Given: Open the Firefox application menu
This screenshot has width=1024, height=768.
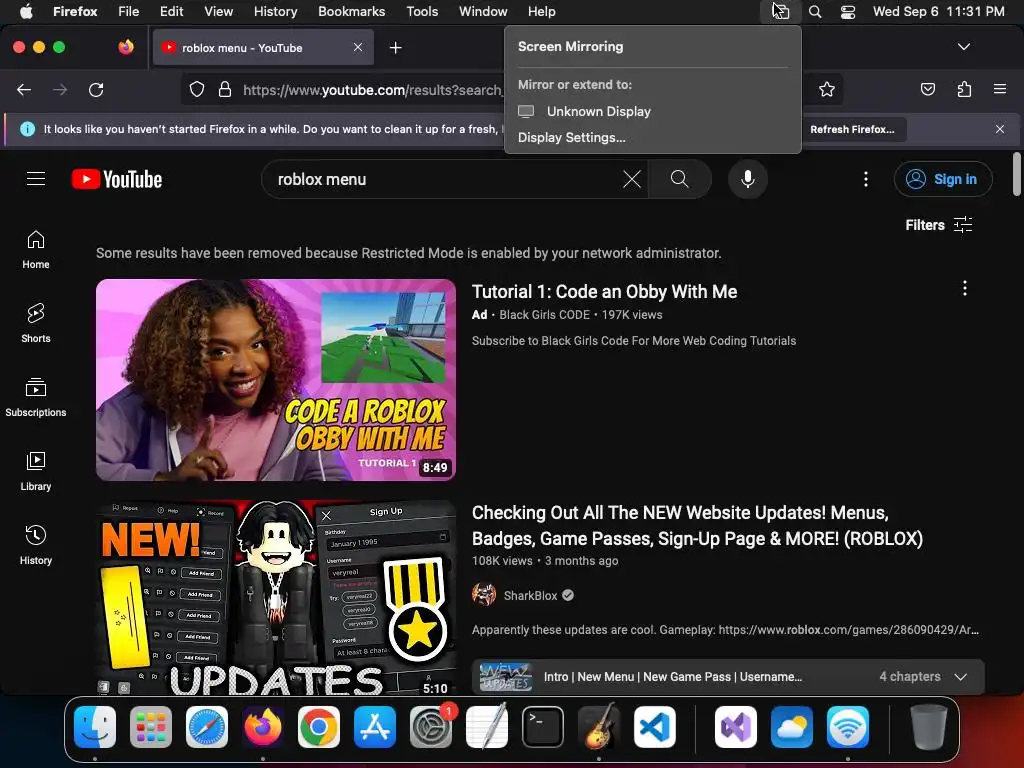Looking at the screenshot, I should (1000, 89).
